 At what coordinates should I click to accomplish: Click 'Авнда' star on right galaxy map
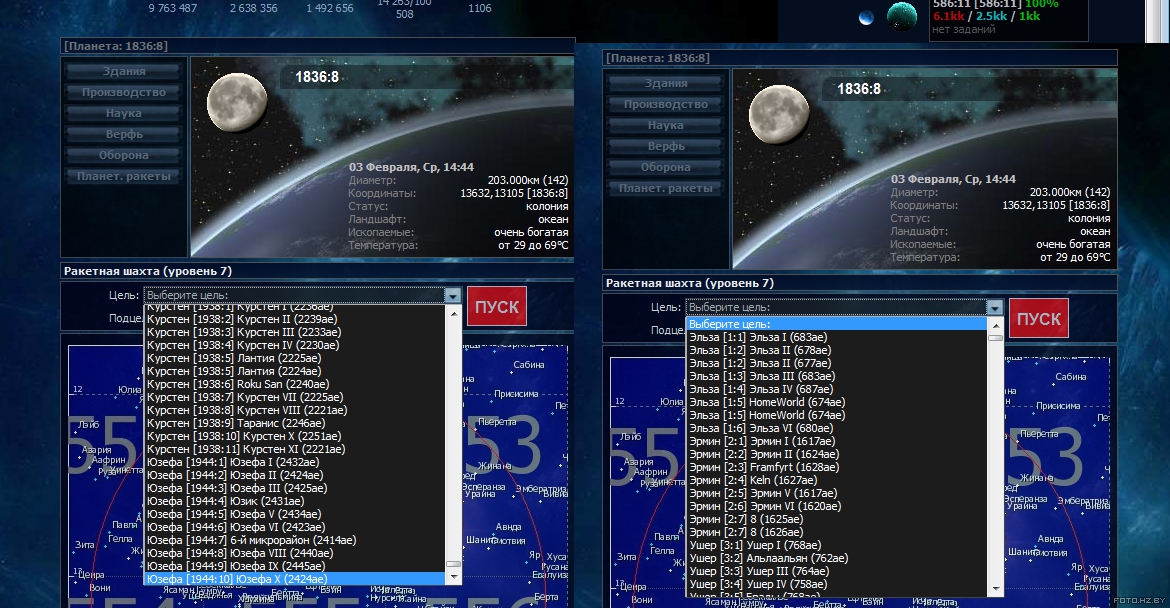(x=1050, y=539)
